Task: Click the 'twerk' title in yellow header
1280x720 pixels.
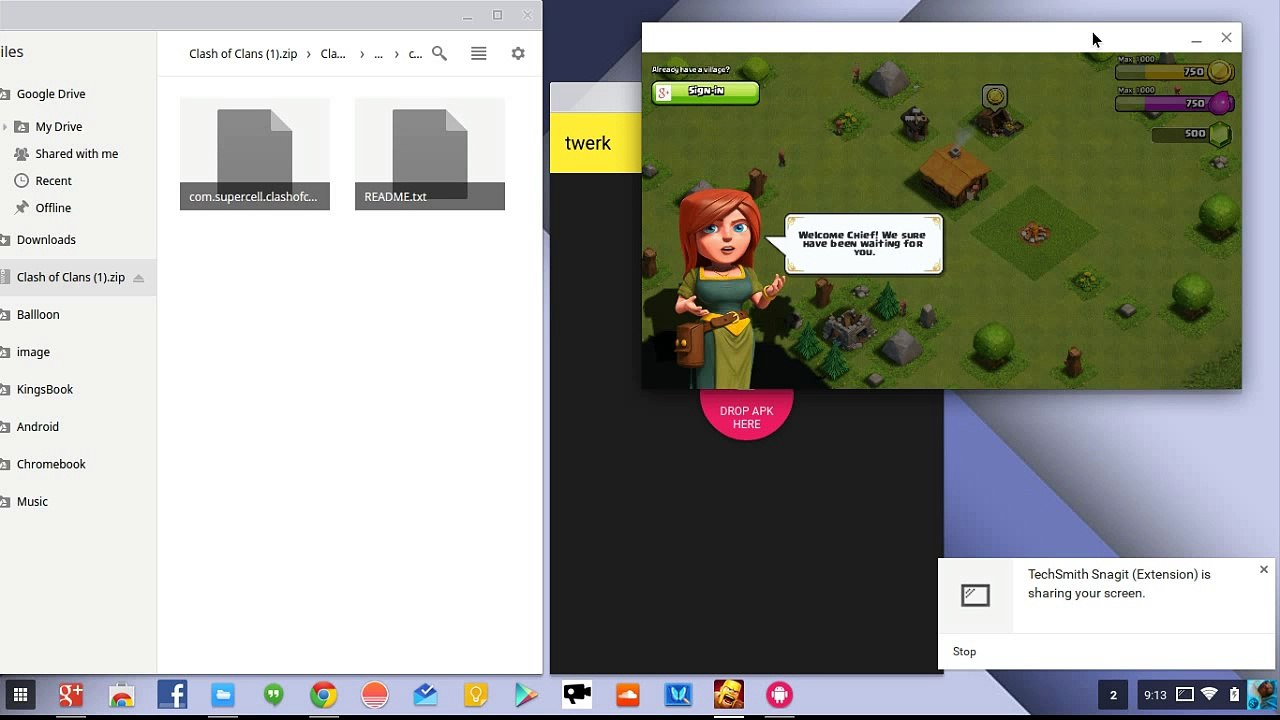Action: (588, 143)
